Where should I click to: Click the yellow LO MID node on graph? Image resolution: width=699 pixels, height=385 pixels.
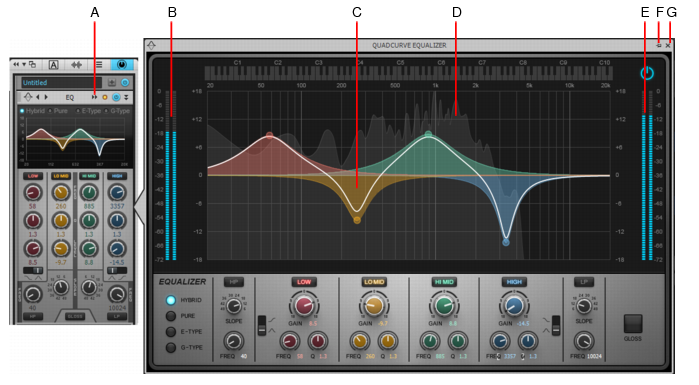coord(357,220)
